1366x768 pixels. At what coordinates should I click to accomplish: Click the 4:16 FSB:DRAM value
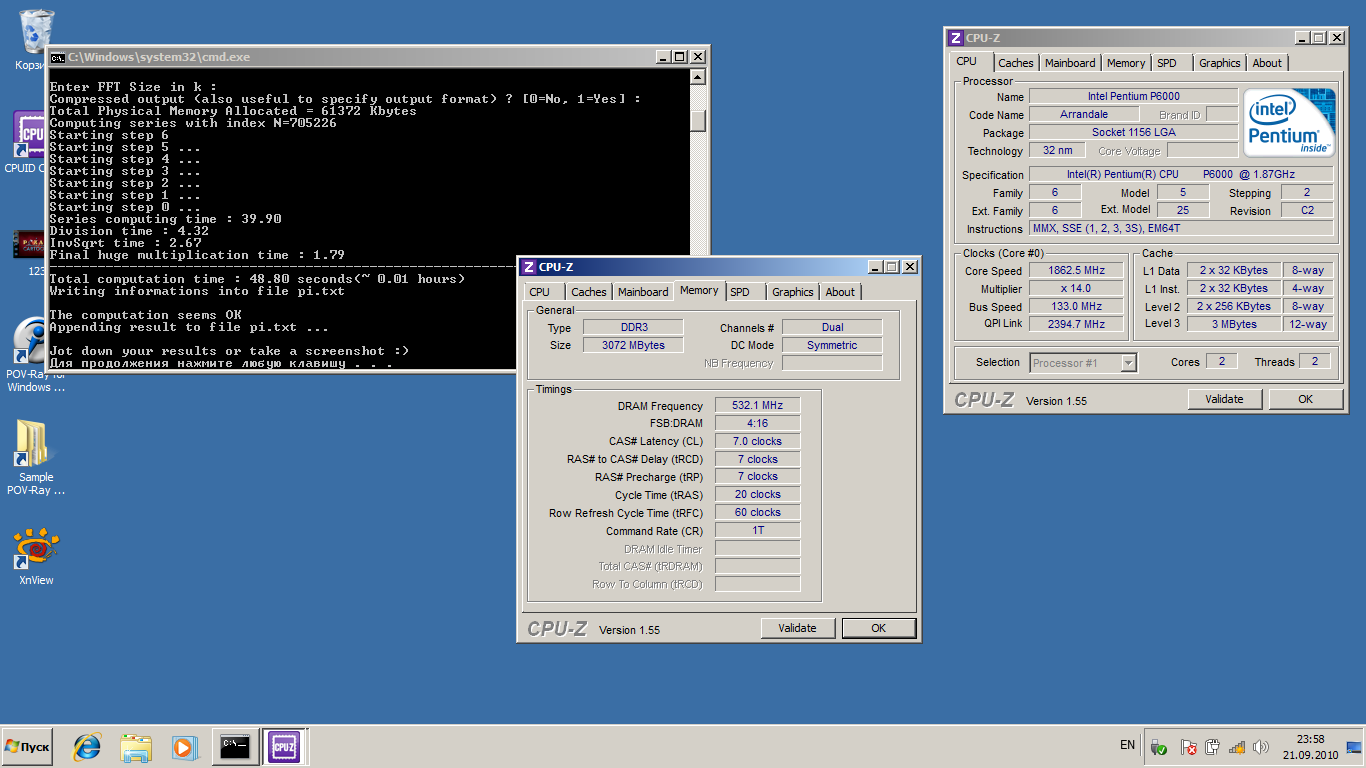coord(757,424)
